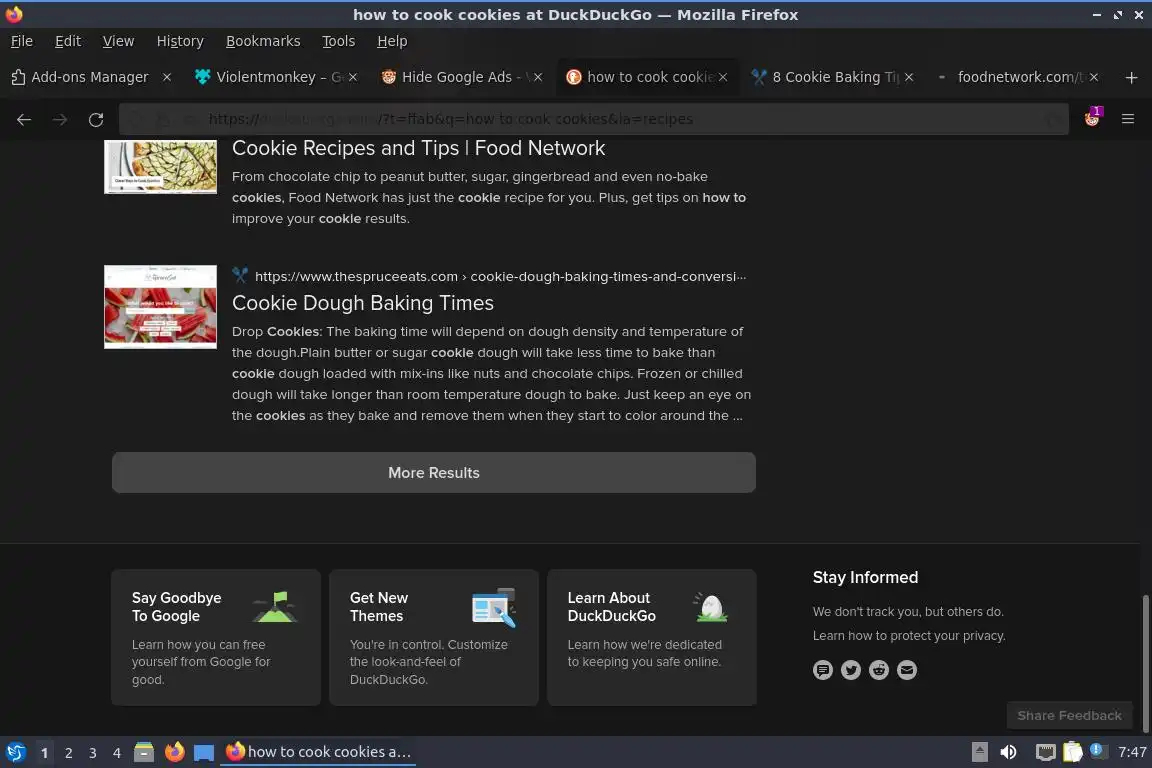Viewport: 1152px width, 768px height.
Task: Click the forward navigation arrow
Action: 60,119
